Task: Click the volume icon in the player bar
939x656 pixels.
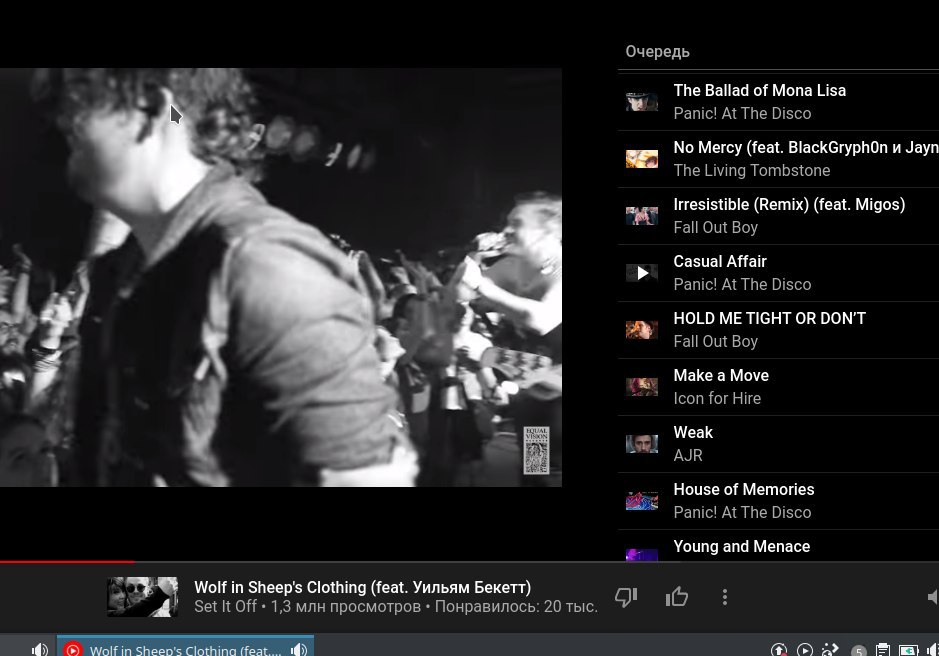Action: (933, 597)
